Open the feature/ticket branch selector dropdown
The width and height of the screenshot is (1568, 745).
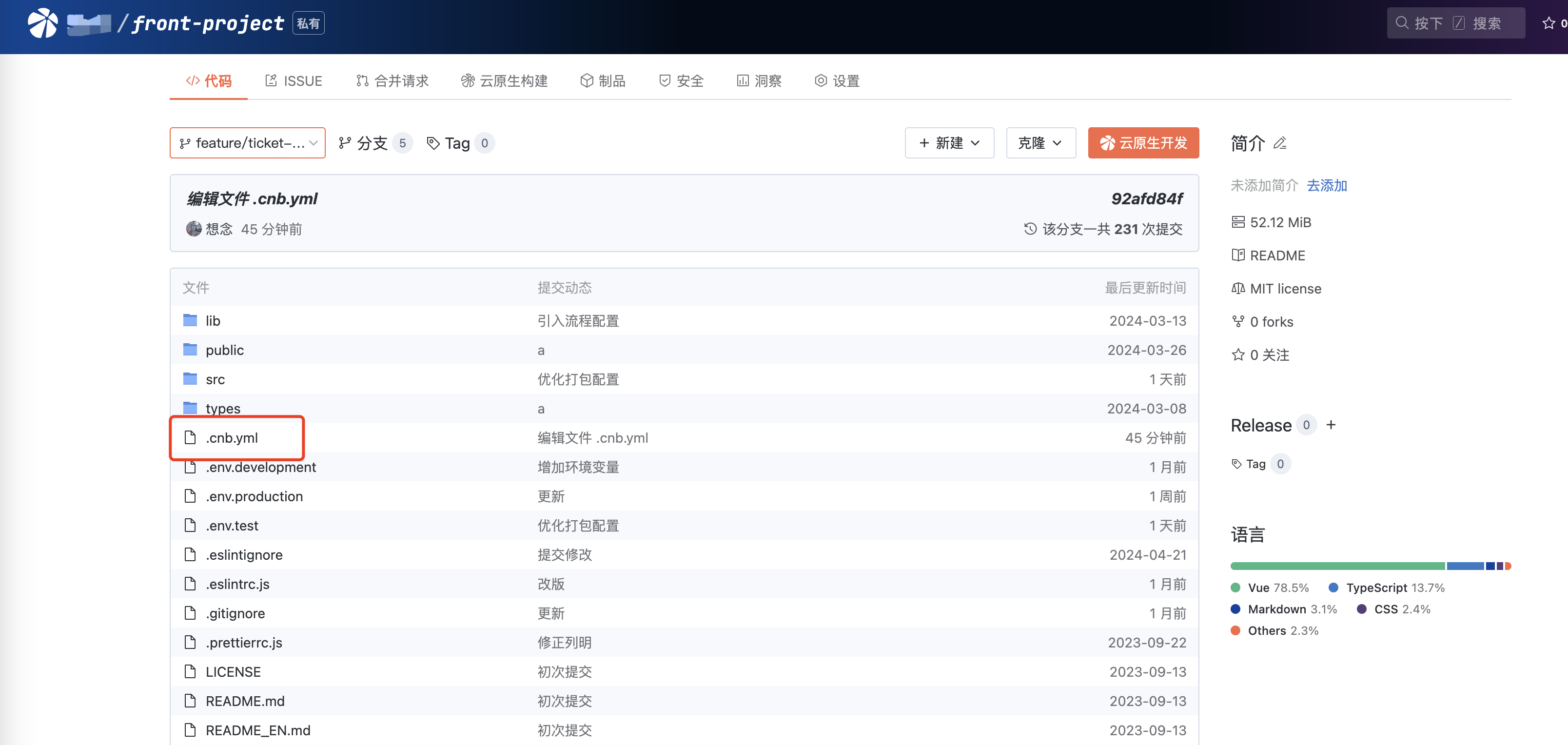247,143
